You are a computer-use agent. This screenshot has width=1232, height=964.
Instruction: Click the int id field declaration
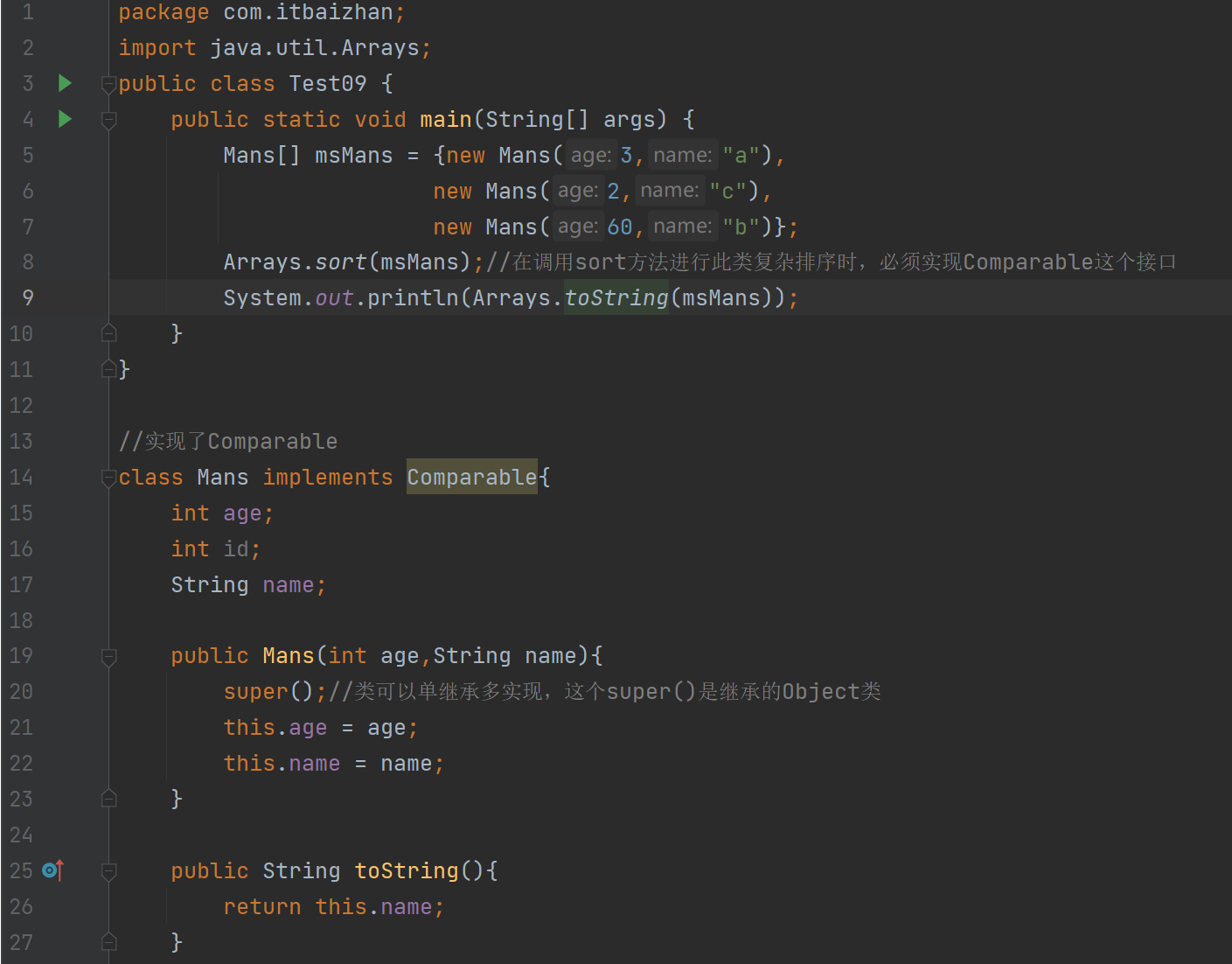tap(216, 549)
